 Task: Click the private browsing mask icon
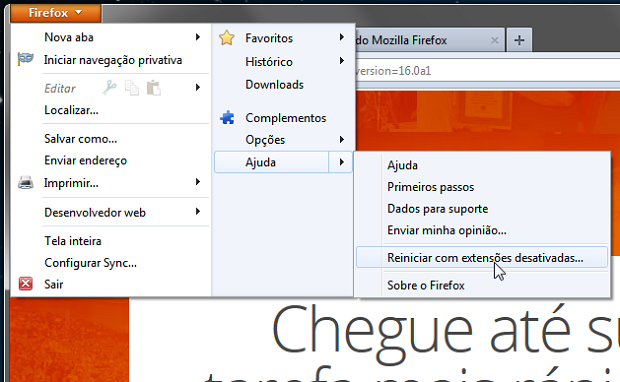tap(26, 59)
